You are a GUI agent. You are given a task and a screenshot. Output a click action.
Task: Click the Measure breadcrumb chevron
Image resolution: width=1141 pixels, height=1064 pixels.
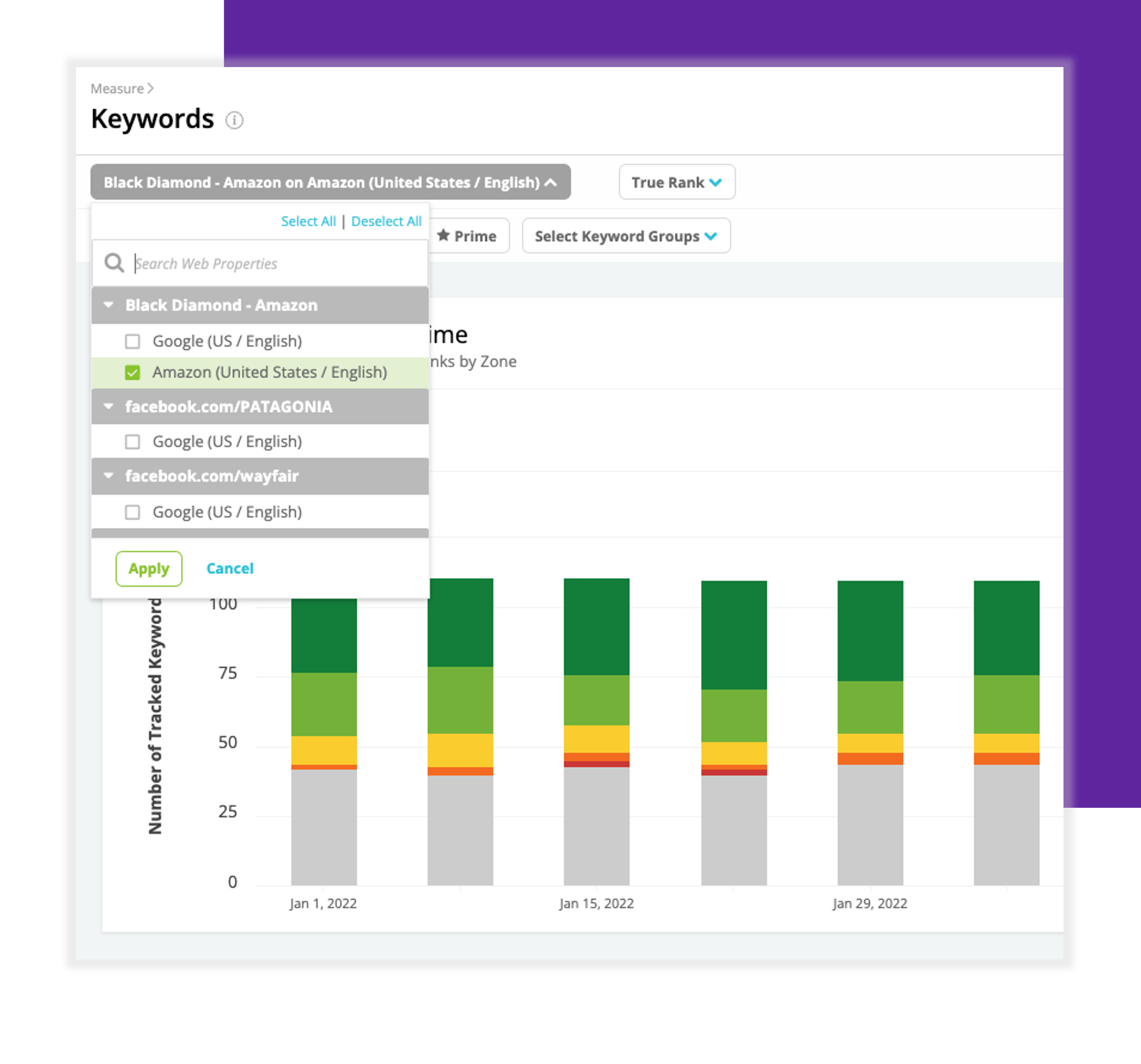pos(151,88)
